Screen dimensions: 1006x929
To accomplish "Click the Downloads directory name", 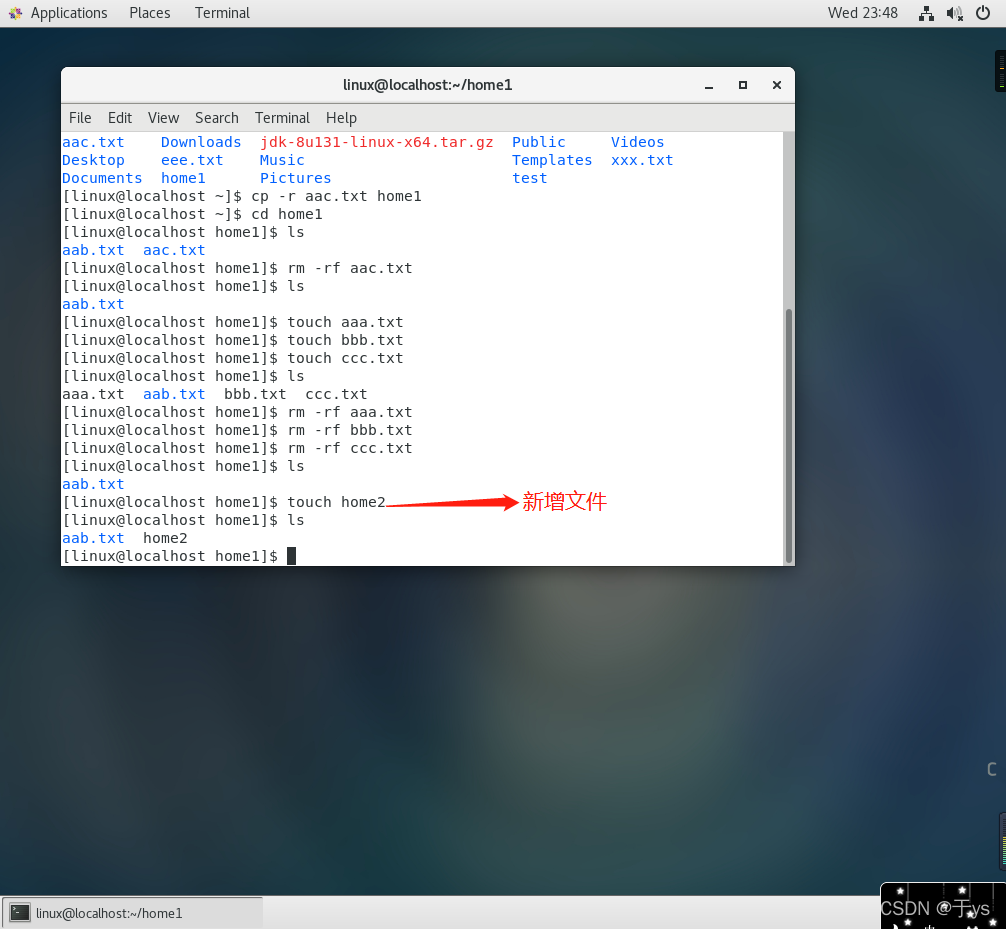I will pos(201,142).
